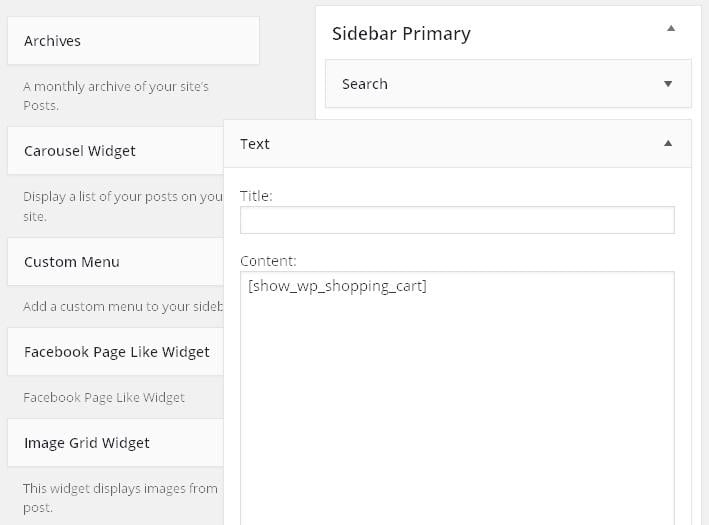Click the "This widget displays images" description
Viewport: 709px width, 525px height.
point(120,497)
